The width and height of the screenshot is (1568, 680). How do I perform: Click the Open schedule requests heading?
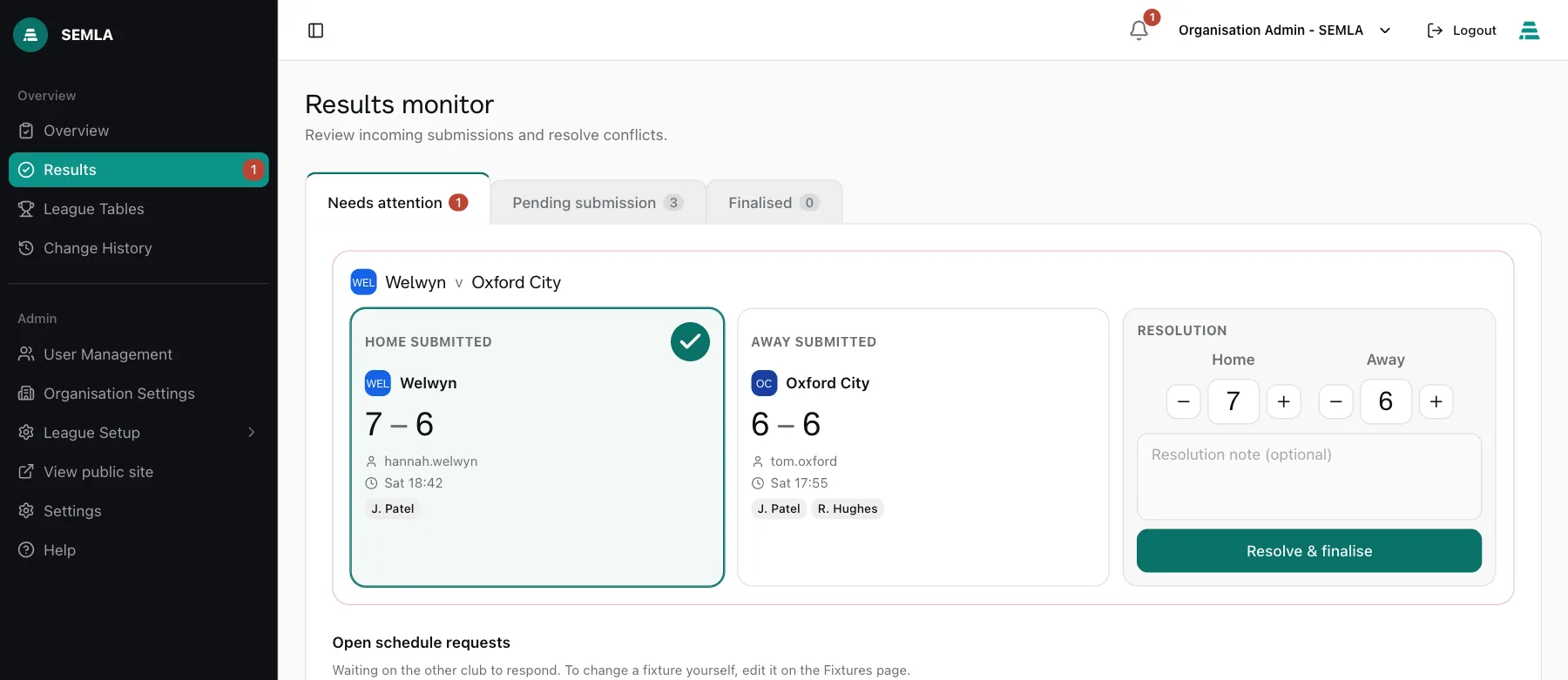point(421,643)
